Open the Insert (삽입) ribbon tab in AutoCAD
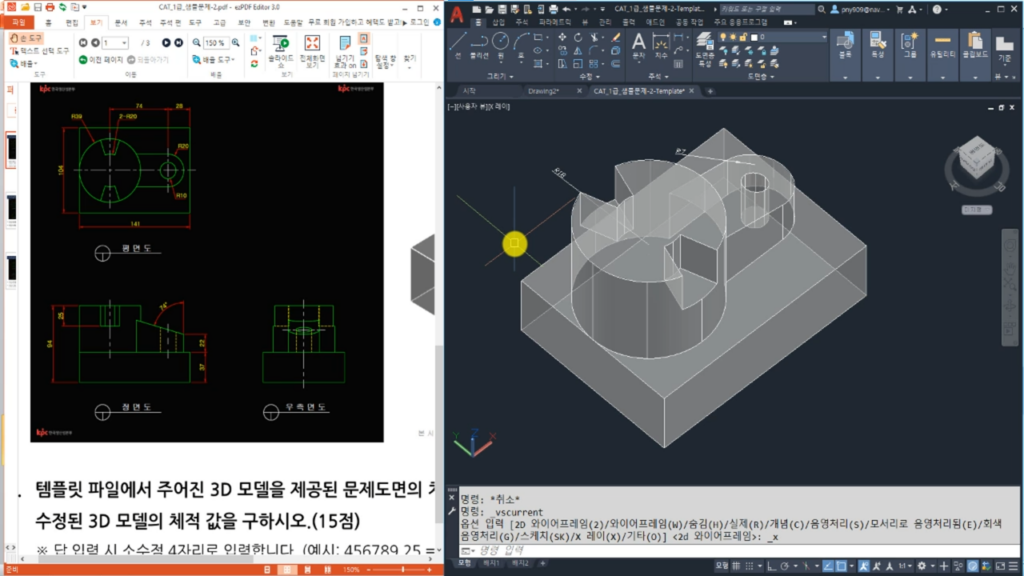Viewport: 1024px width, 576px height. pyautogui.click(x=499, y=22)
